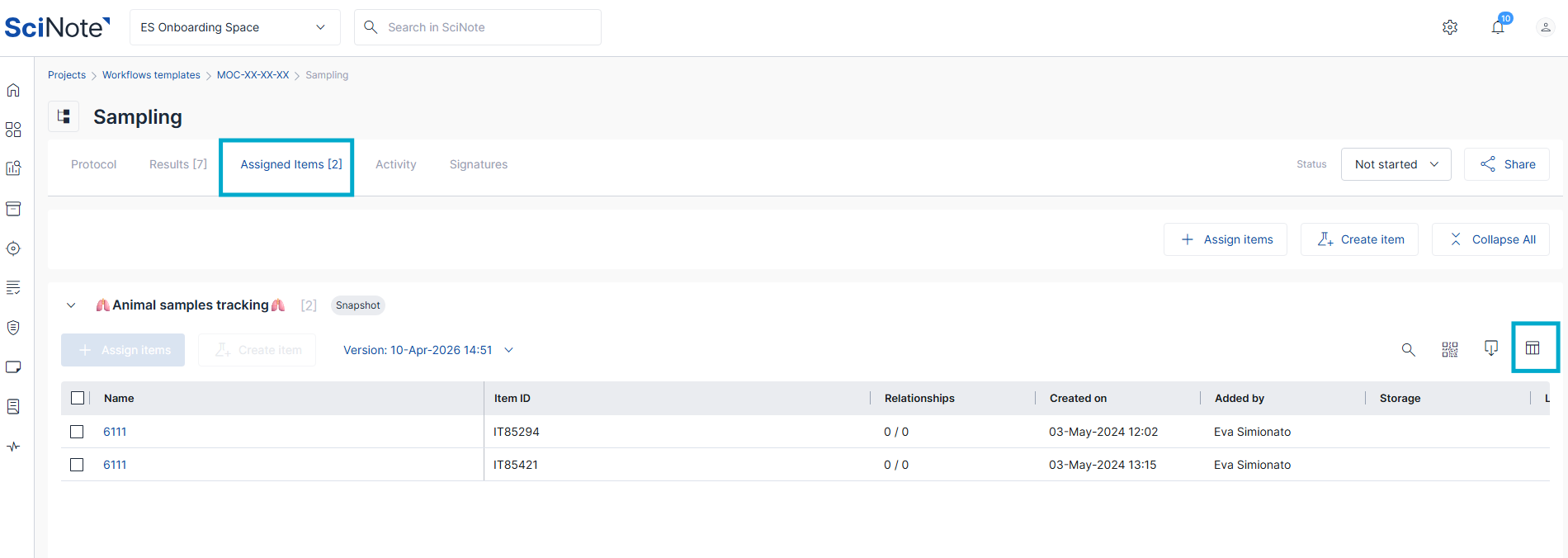1568x558 pixels.
Task: Open the ES Onboarding Space dropdown
Action: pos(234,27)
